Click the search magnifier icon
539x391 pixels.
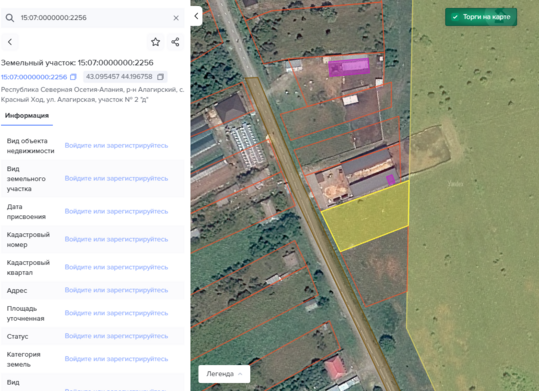[10, 18]
